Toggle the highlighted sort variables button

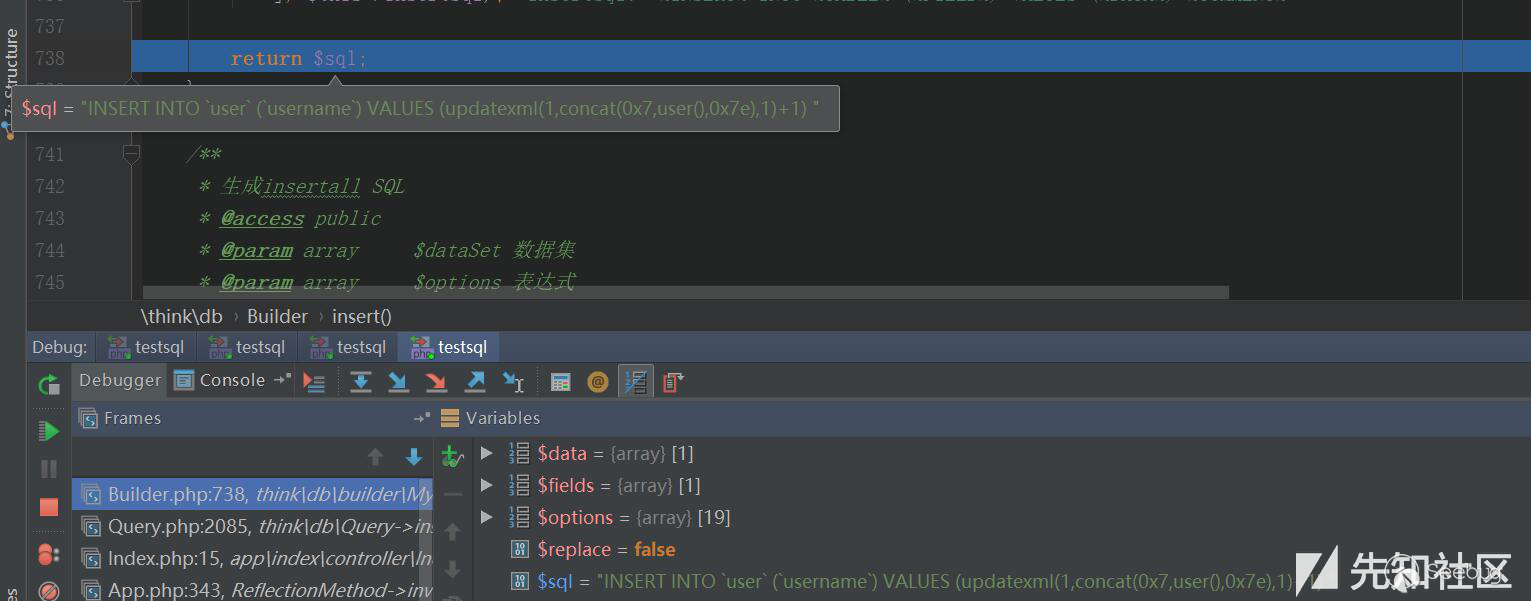pos(636,381)
